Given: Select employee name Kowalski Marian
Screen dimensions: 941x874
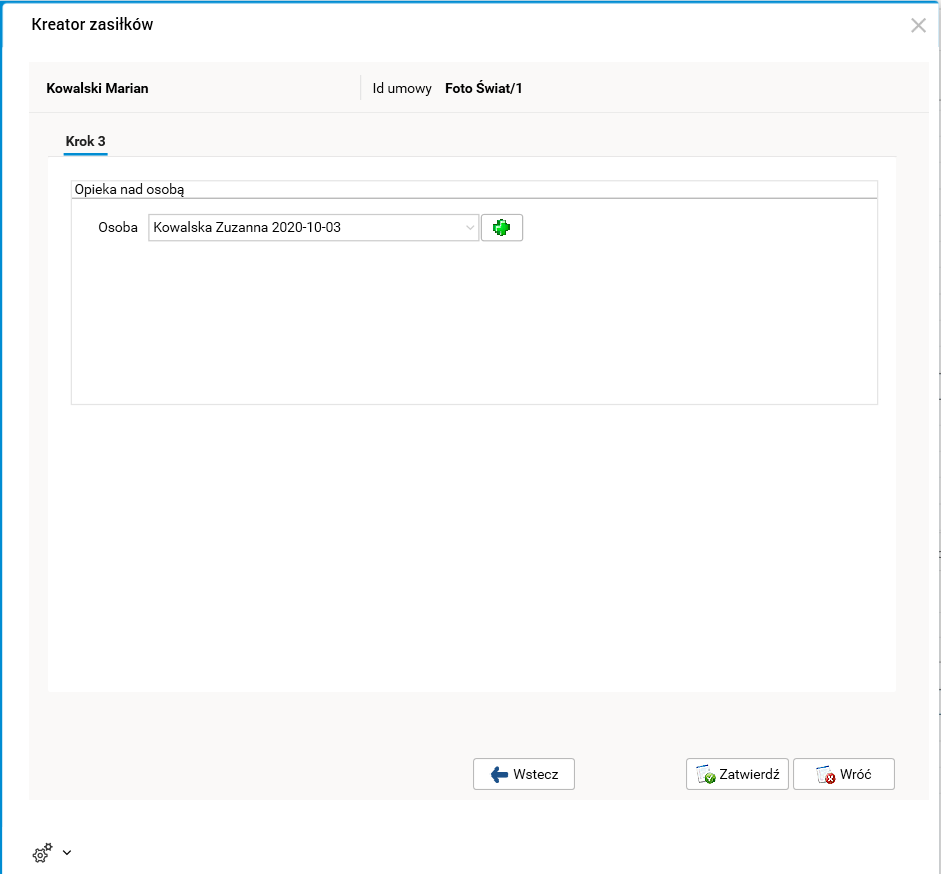Looking at the screenshot, I should (x=97, y=88).
